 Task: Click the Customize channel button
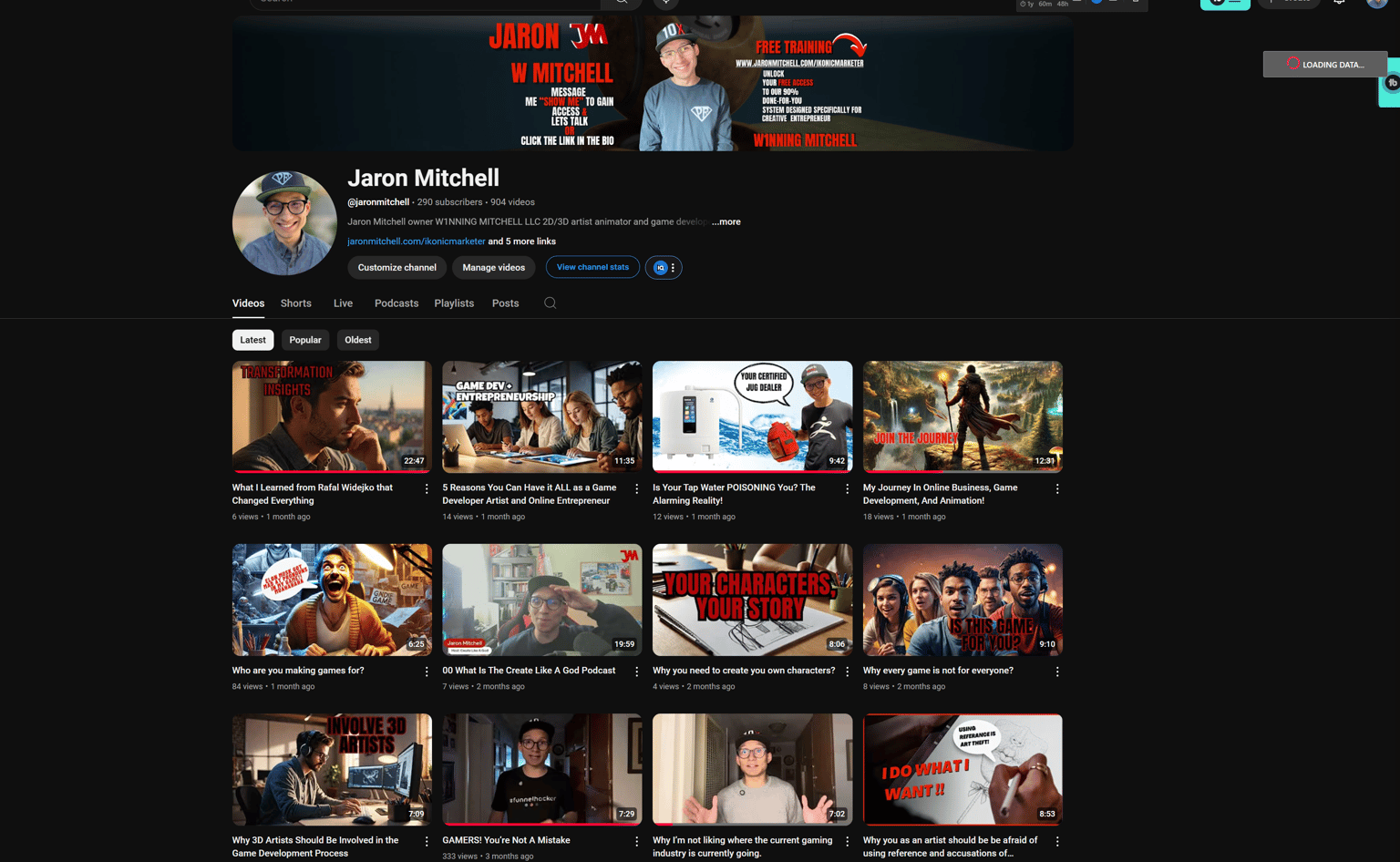pos(396,267)
